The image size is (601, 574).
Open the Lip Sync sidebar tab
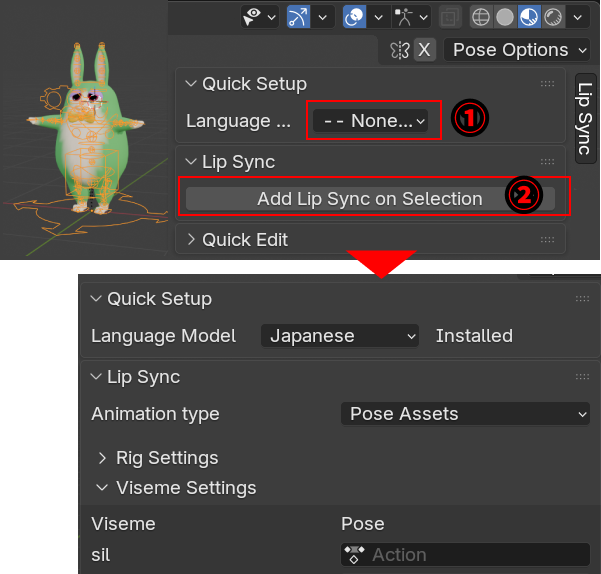point(585,118)
